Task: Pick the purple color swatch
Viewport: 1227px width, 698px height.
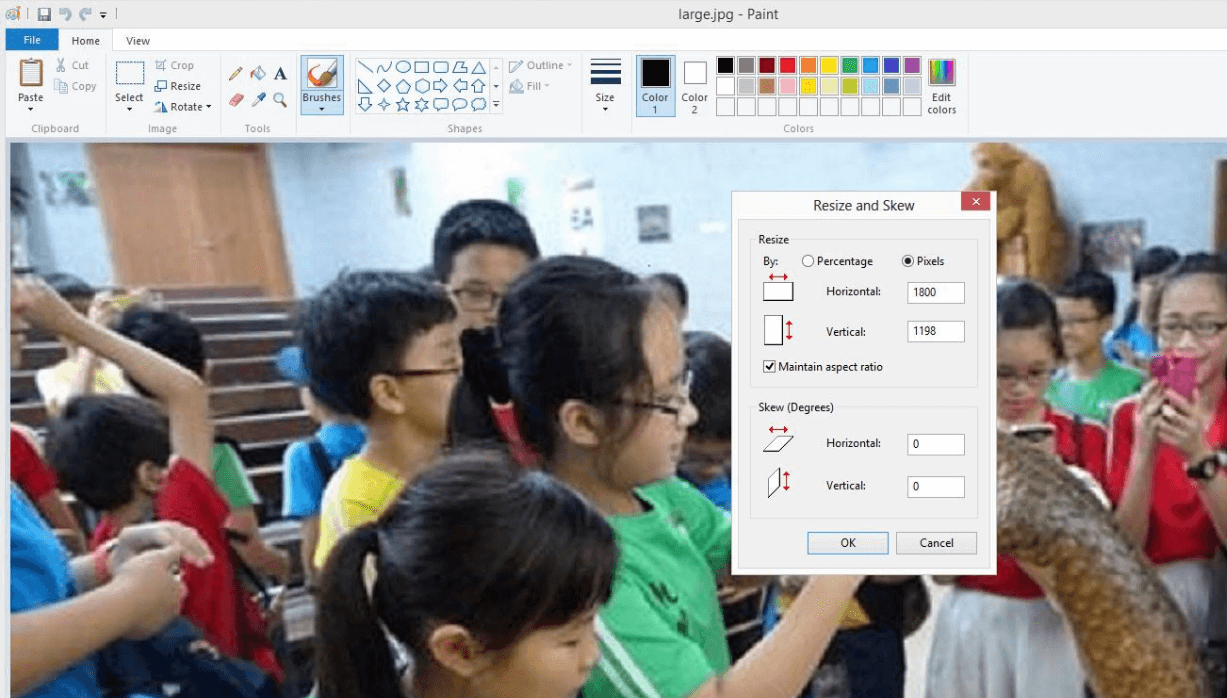Action: pos(912,65)
